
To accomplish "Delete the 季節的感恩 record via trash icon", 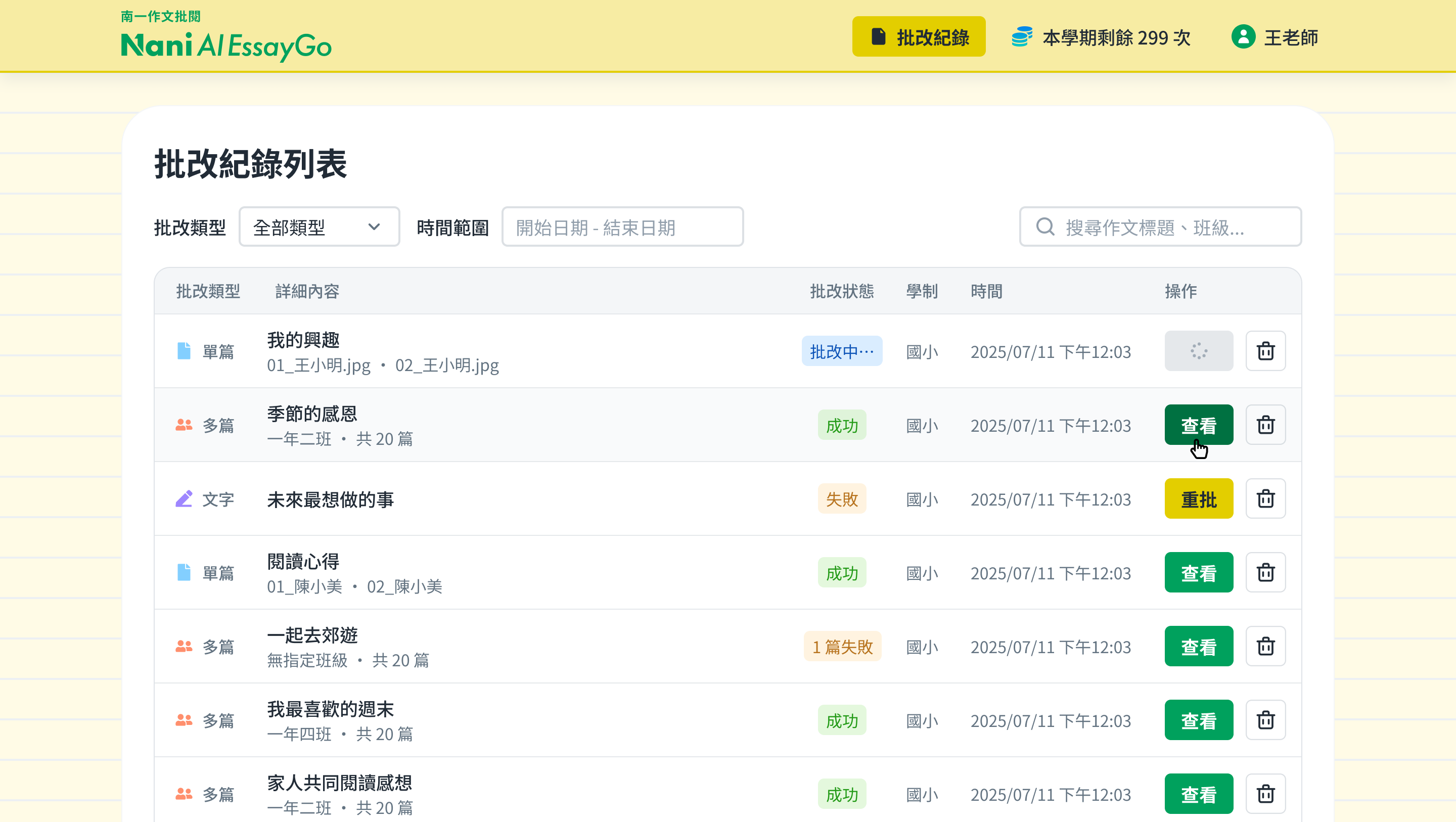I will (1265, 425).
